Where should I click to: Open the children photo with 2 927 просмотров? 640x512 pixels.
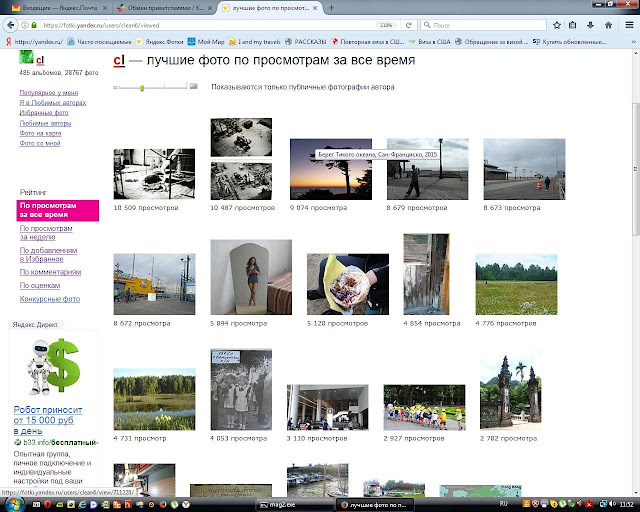point(424,407)
